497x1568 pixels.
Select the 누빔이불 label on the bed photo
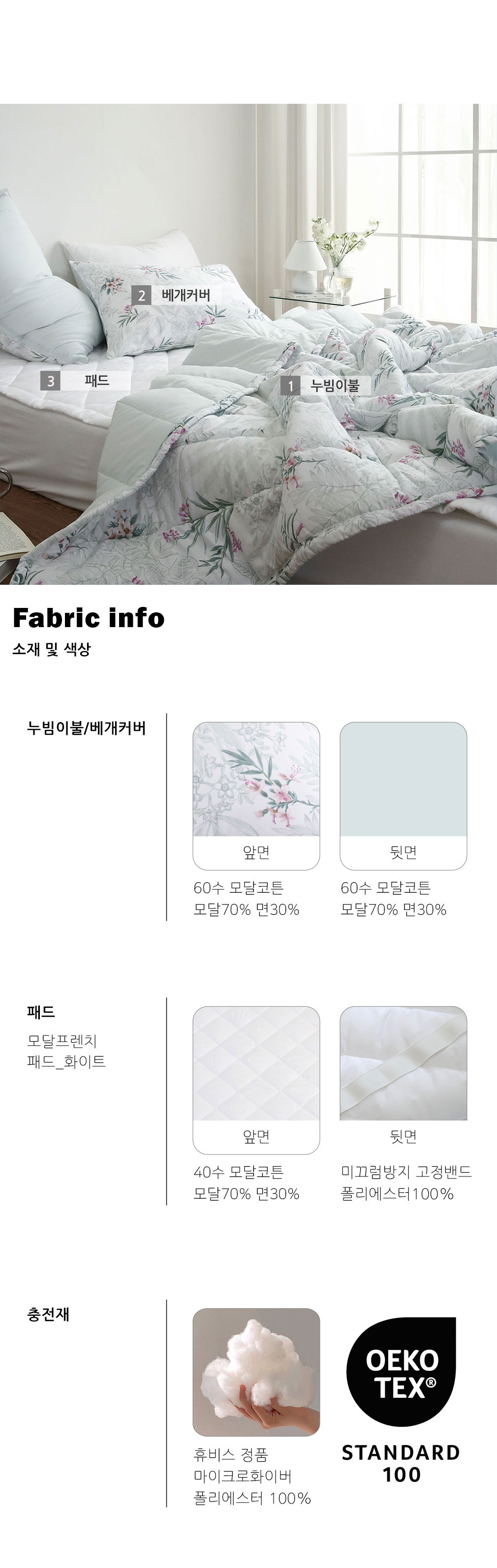pyautogui.click(x=335, y=385)
